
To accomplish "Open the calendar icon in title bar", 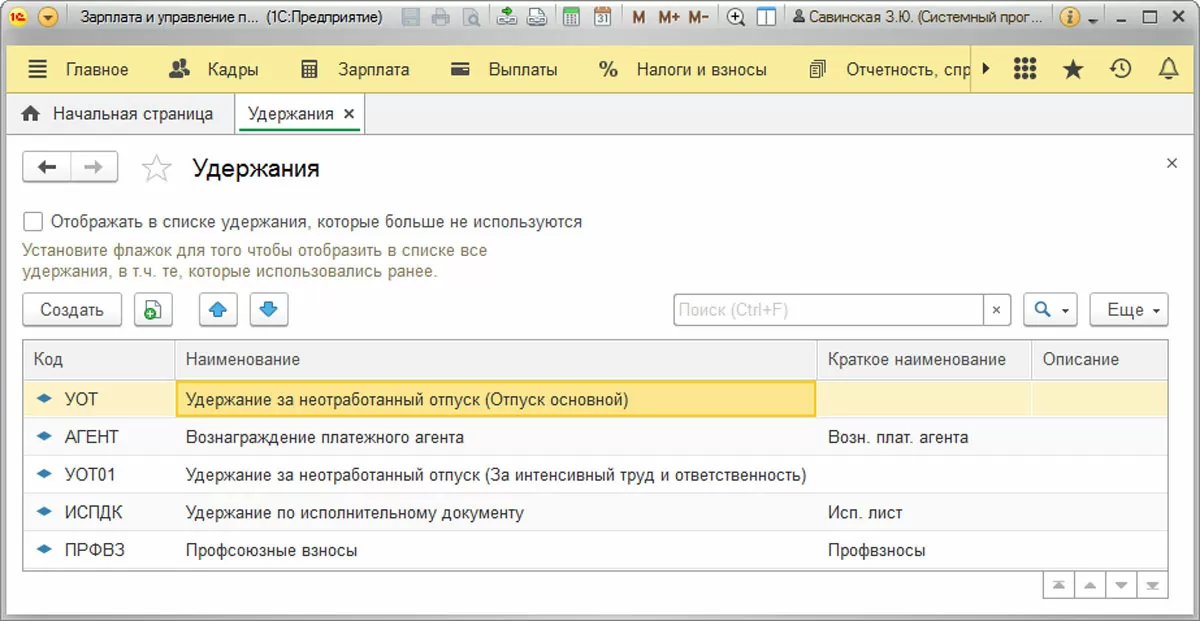I will (x=602, y=17).
